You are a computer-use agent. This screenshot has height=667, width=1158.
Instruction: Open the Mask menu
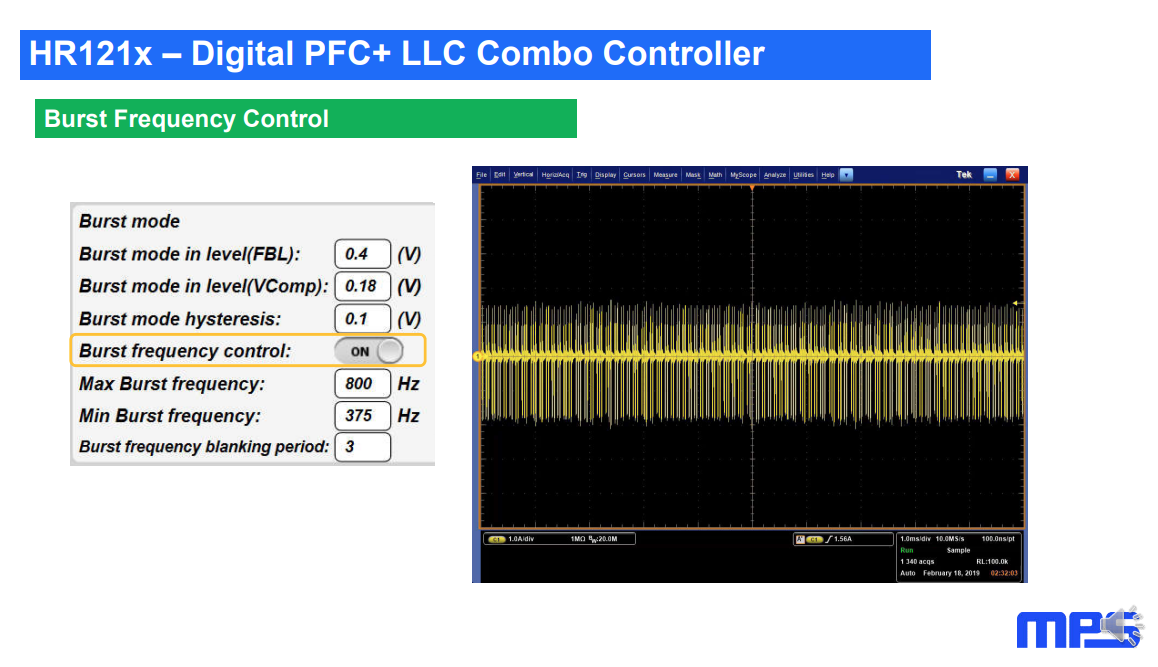click(693, 175)
